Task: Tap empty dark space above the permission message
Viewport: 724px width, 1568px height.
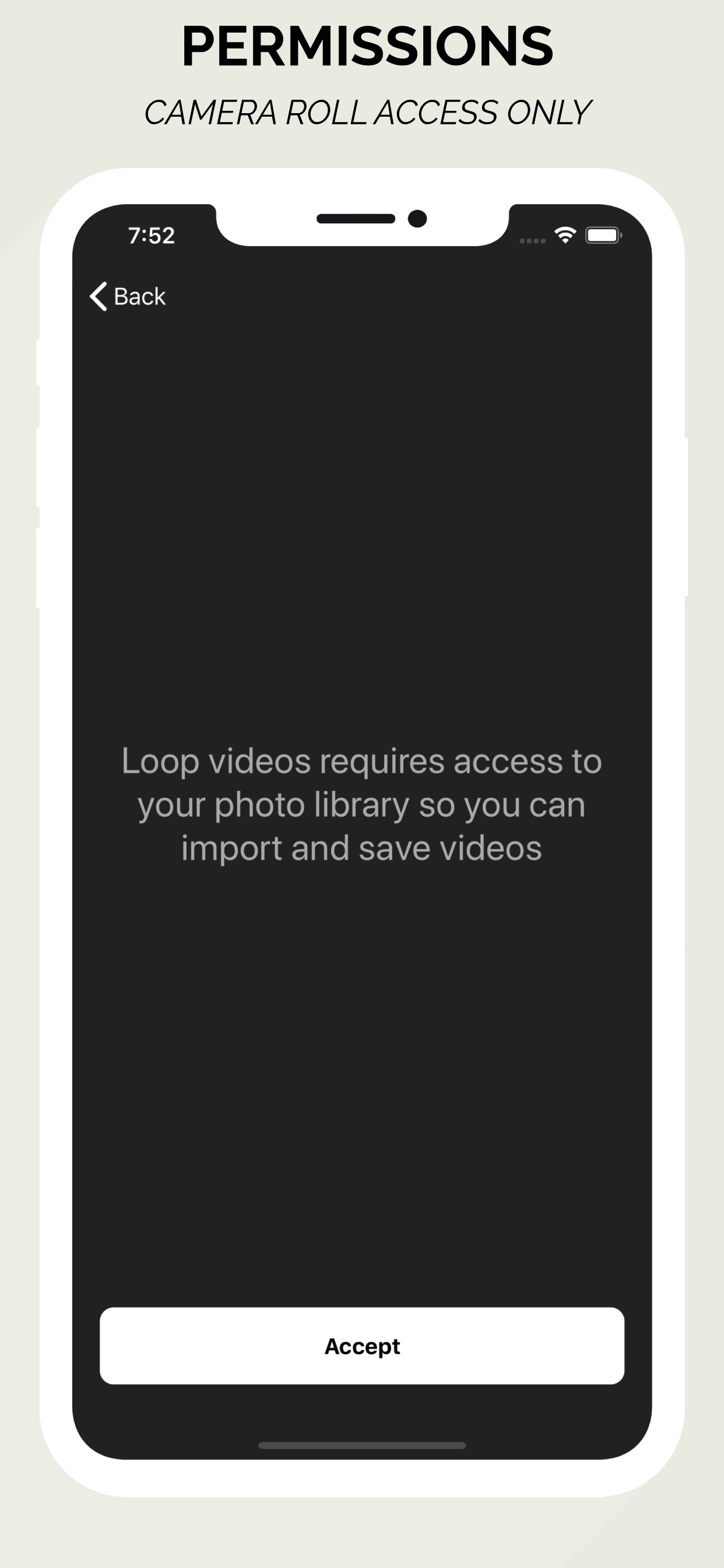Action: click(x=362, y=517)
